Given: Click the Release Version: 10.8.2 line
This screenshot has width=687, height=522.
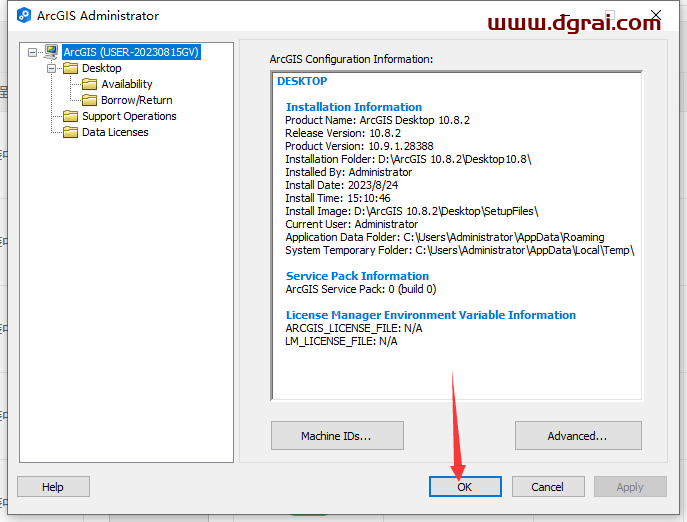Looking at the screenshot, I should point(343,133).
